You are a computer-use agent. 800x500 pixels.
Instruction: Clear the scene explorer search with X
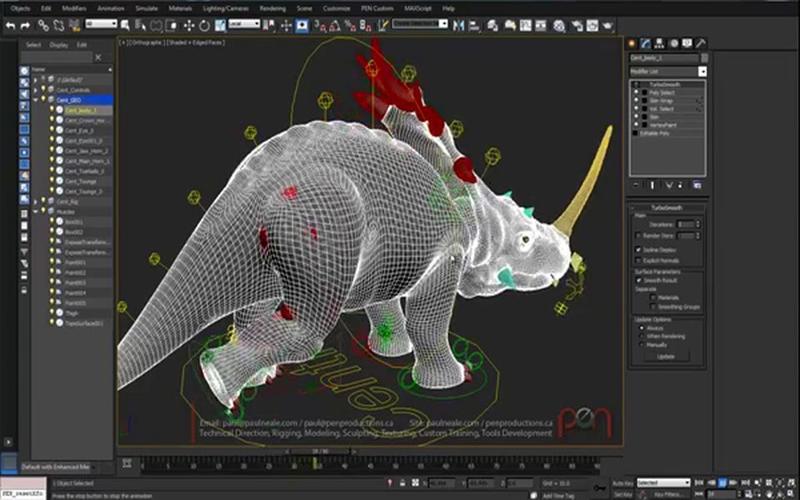[x=98, y=57]
